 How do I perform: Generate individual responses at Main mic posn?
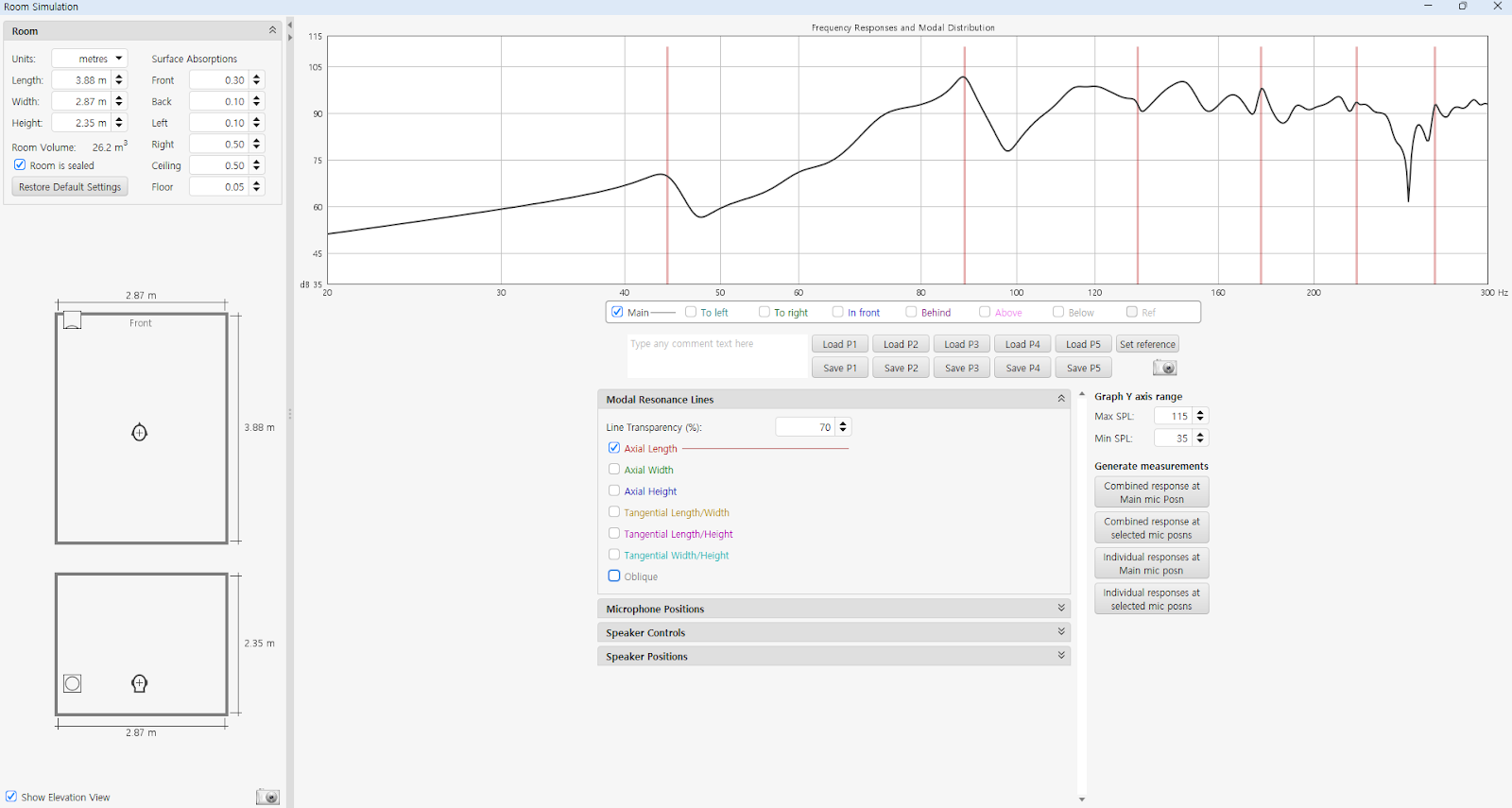click(x=1151, y=563)
